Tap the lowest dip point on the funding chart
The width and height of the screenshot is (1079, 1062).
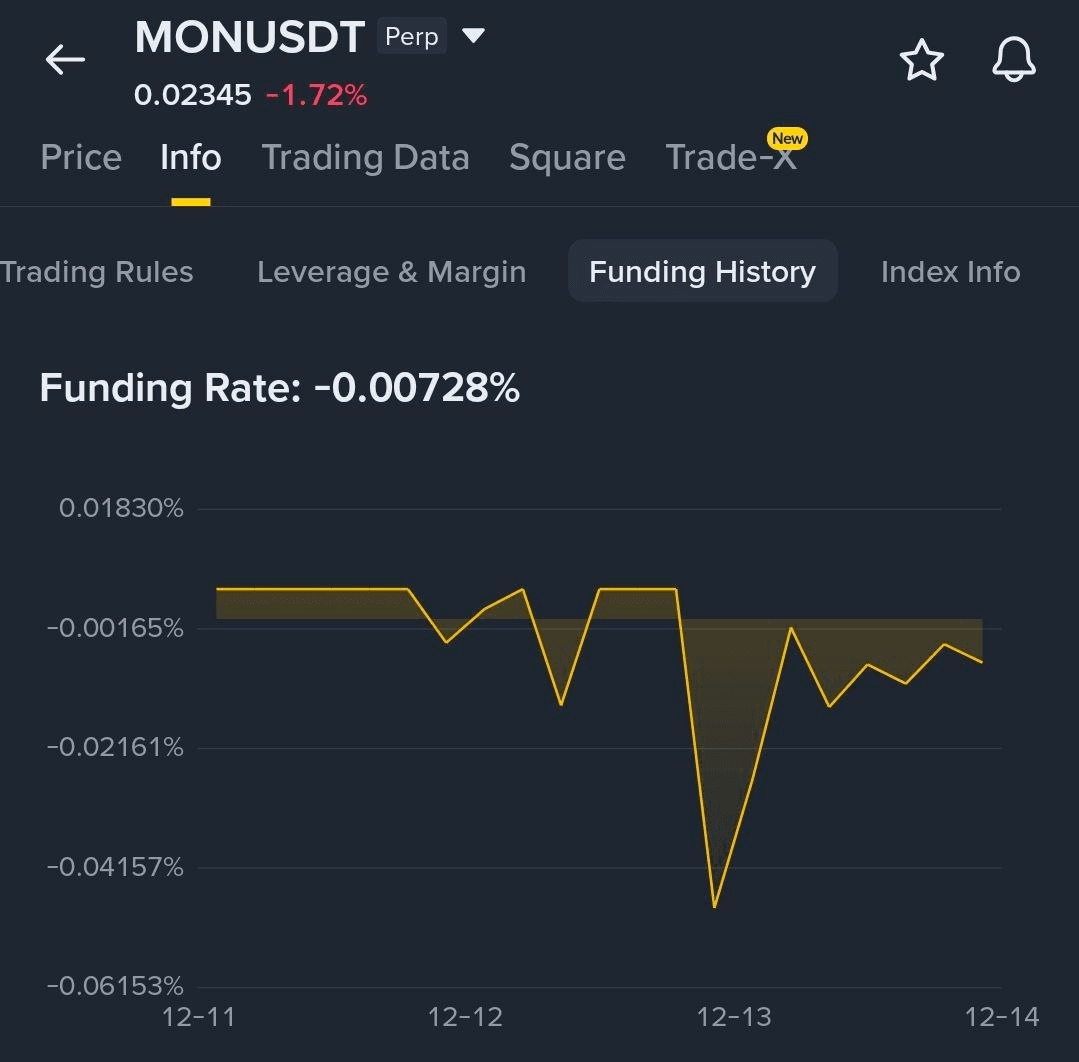tap(714, 906)
